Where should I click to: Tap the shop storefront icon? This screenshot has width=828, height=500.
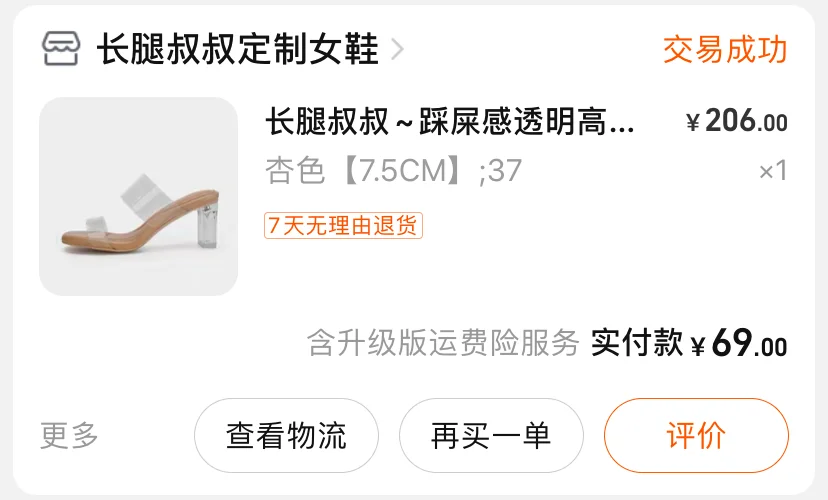[x=61, y=49]
